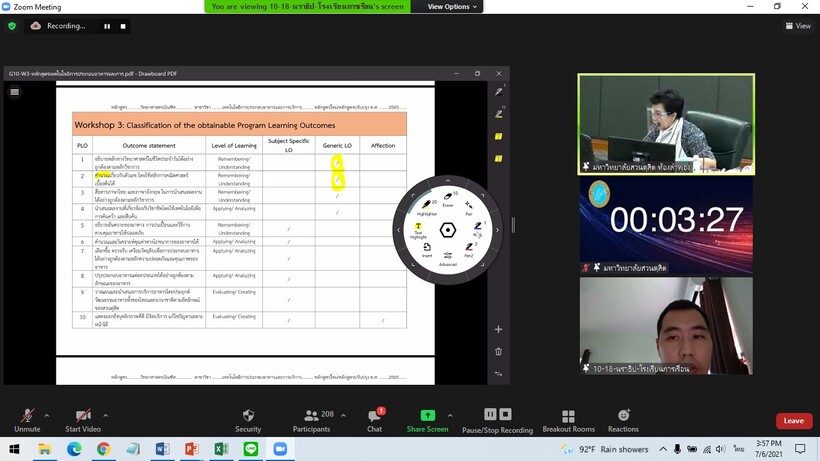Click the 'Outcome statement' column header

point(149,145)
